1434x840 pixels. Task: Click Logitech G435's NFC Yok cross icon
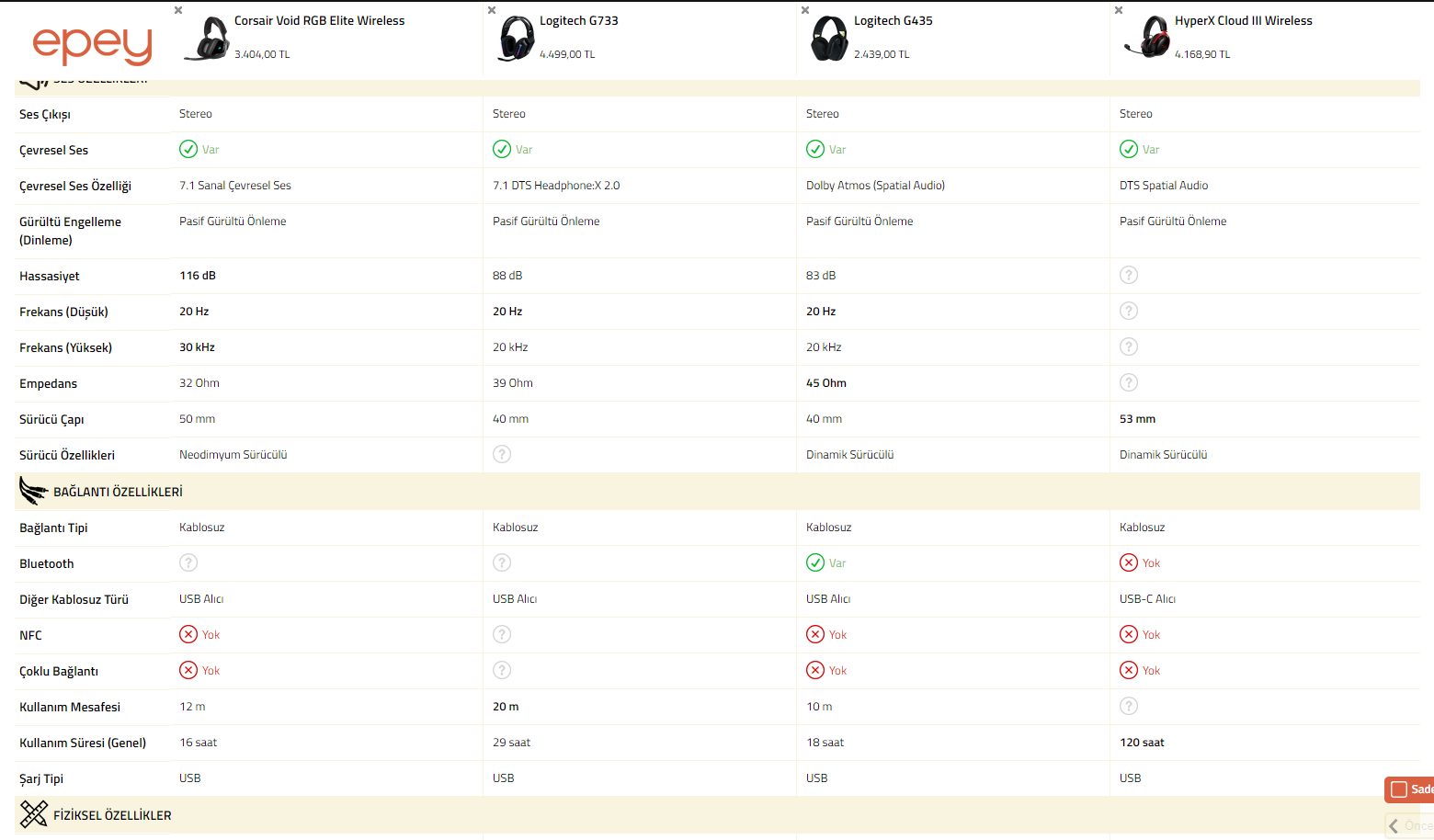[815, 634]
